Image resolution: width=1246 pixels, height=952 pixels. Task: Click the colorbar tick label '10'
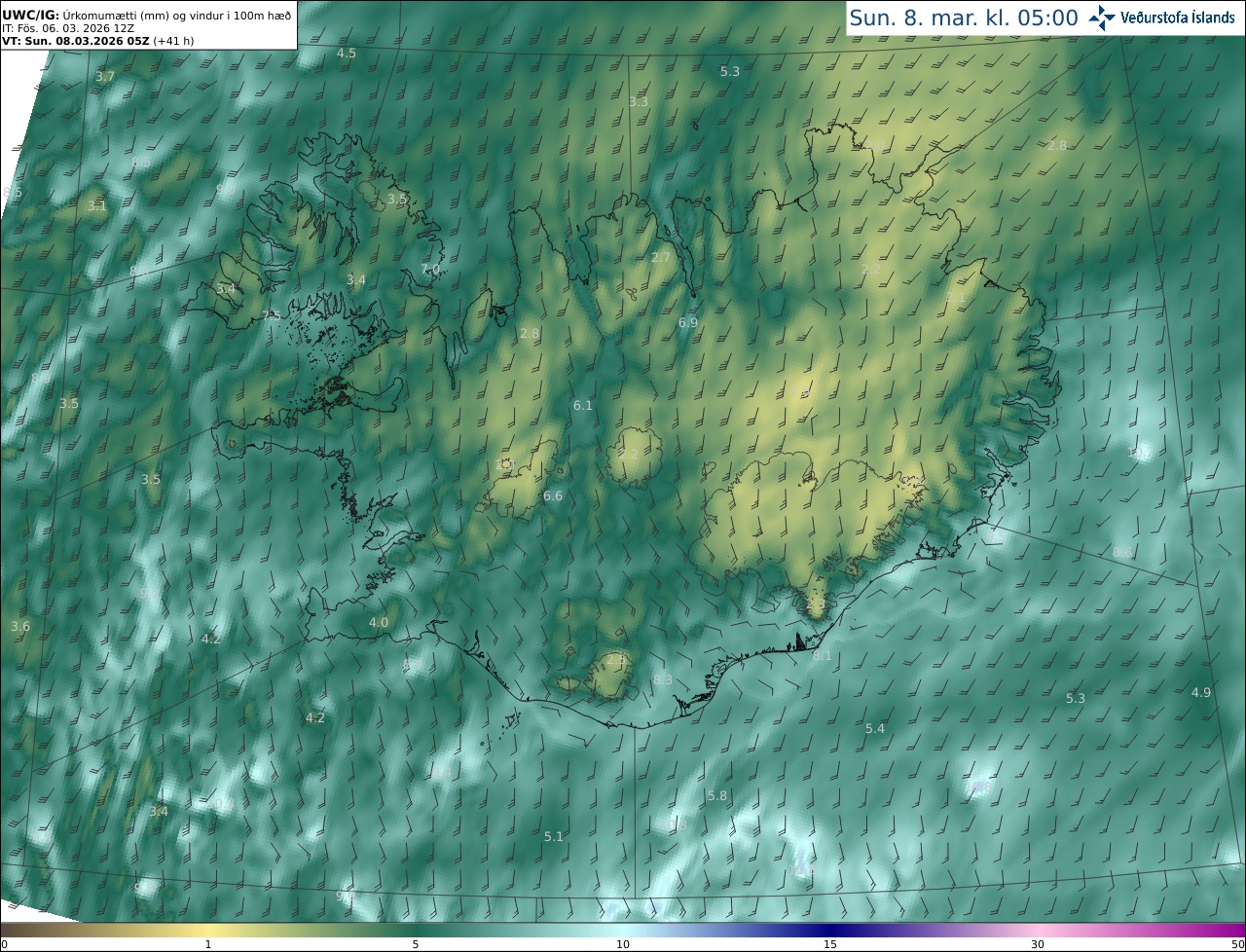click(x=623, y=944)
